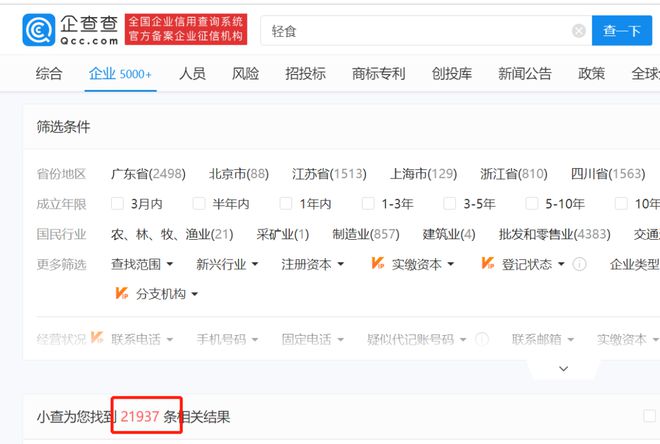Screen dimensions: 660x444
Task: Open the 联系电话 dropdown
Action: 142,339
